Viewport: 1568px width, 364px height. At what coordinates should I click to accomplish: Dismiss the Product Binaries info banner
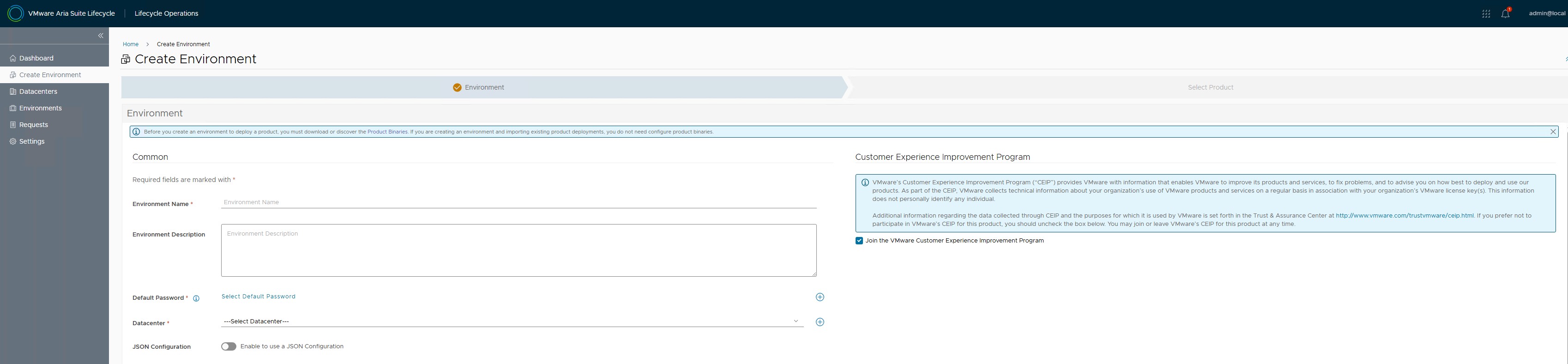1553,132
